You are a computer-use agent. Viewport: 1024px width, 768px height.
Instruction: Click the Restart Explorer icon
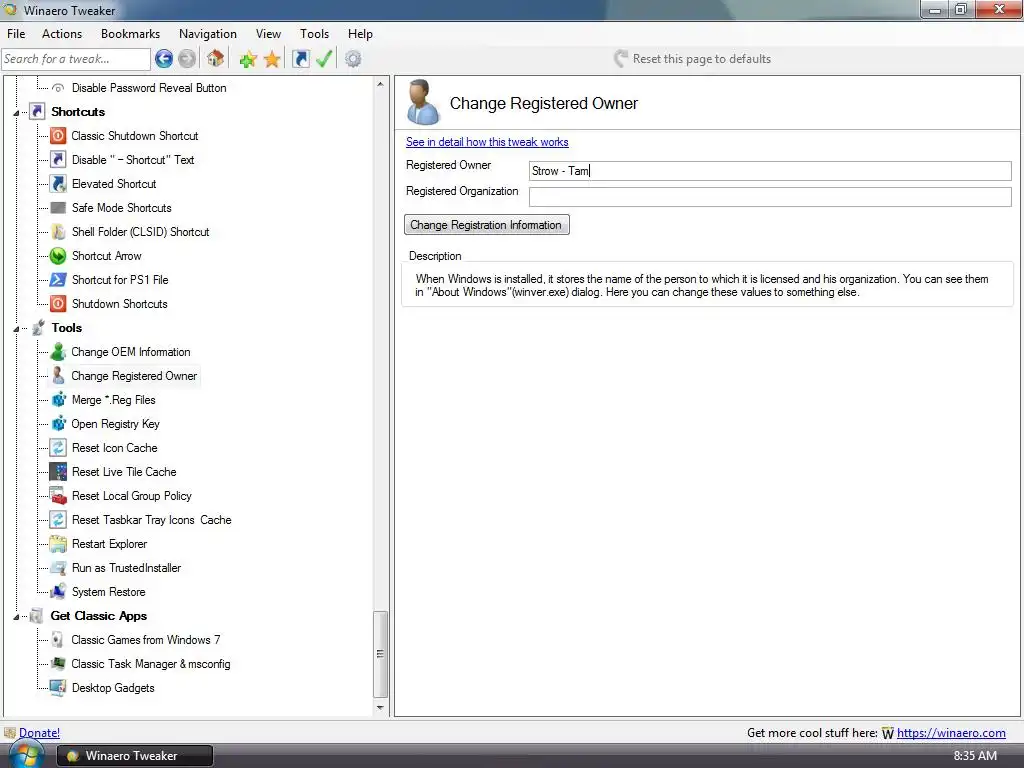click(x=58, y=544)
